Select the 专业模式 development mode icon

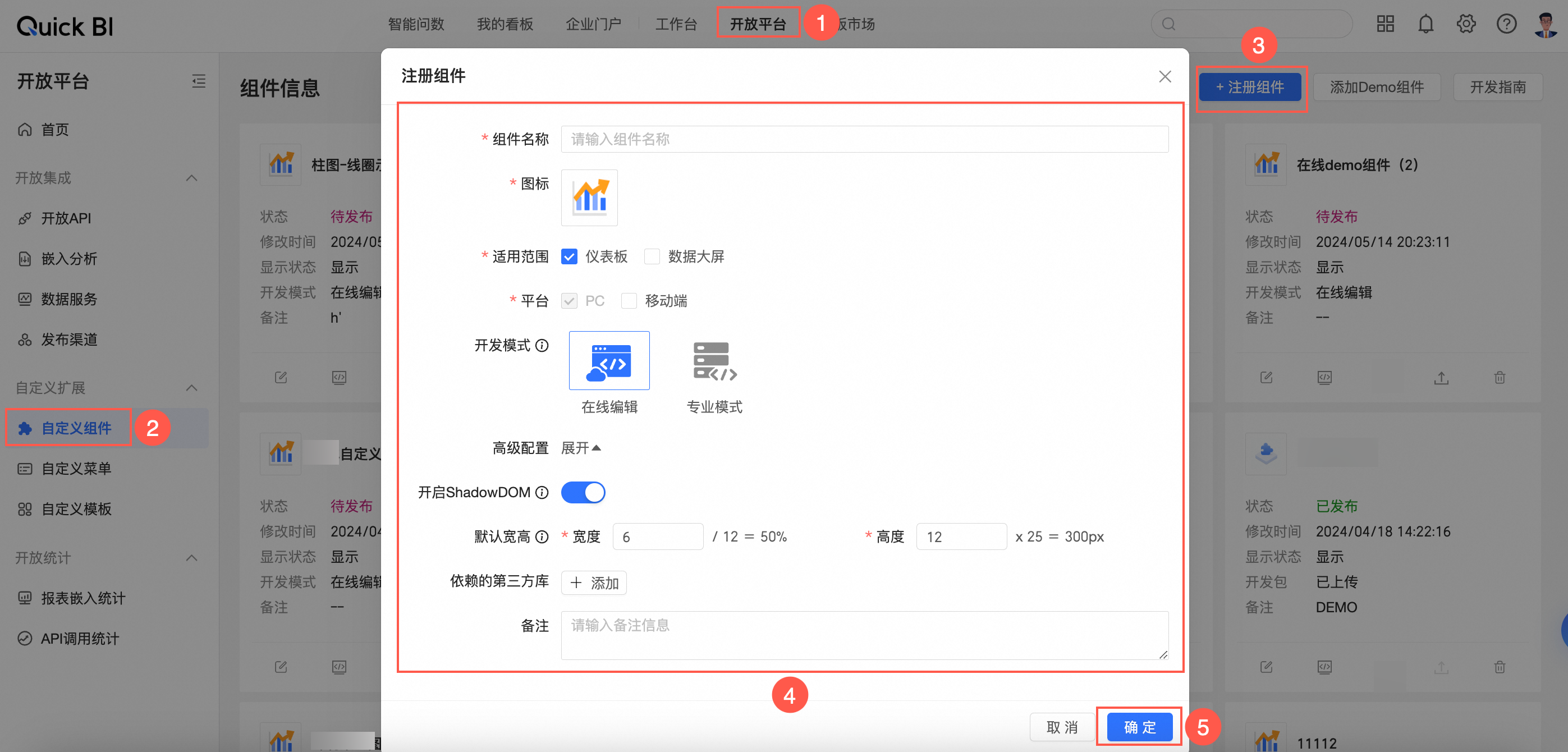(714, 360)
